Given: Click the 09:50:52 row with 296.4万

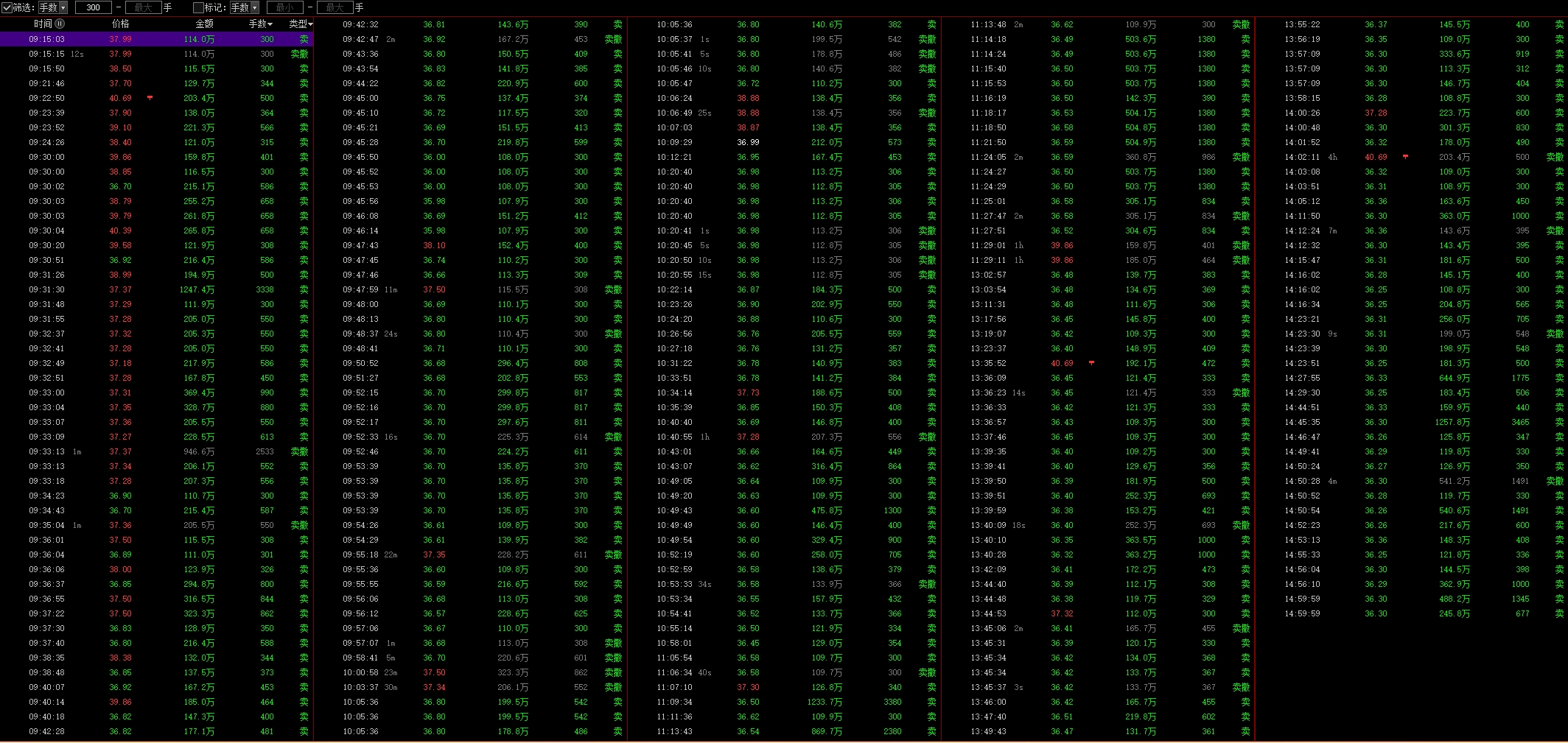Looking at the screenshot, I should [471, 363].
